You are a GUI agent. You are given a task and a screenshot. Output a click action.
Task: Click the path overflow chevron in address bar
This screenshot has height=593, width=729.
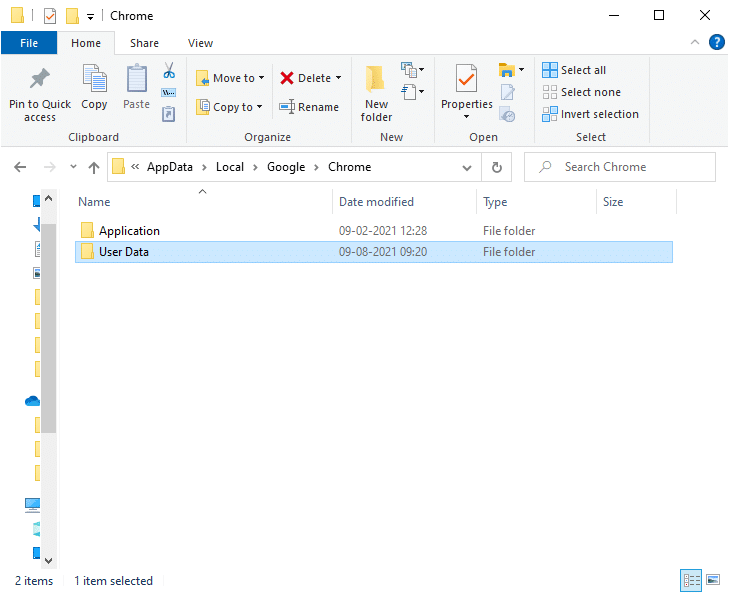(x=135, y=167)
